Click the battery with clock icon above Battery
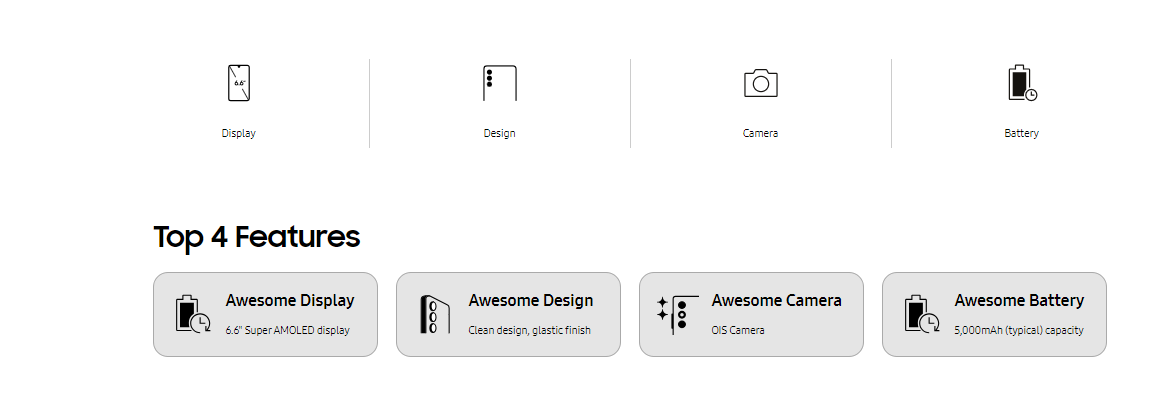 click(x=1022, y=82)
